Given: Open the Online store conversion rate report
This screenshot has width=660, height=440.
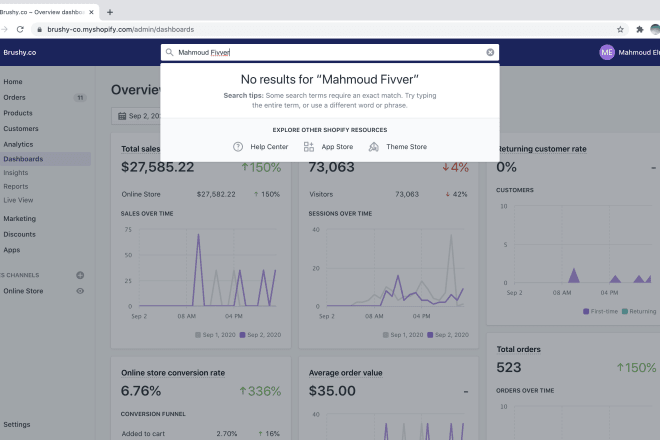Looking at the screenshot, I should (173, 373).
